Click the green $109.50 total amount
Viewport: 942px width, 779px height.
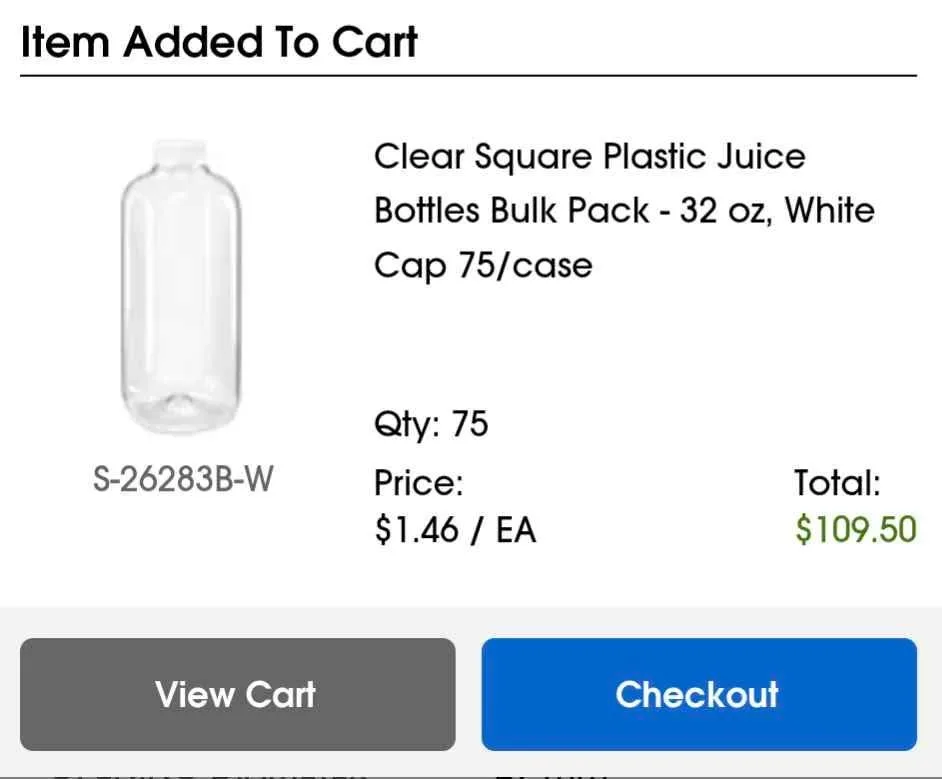(856, 529)
